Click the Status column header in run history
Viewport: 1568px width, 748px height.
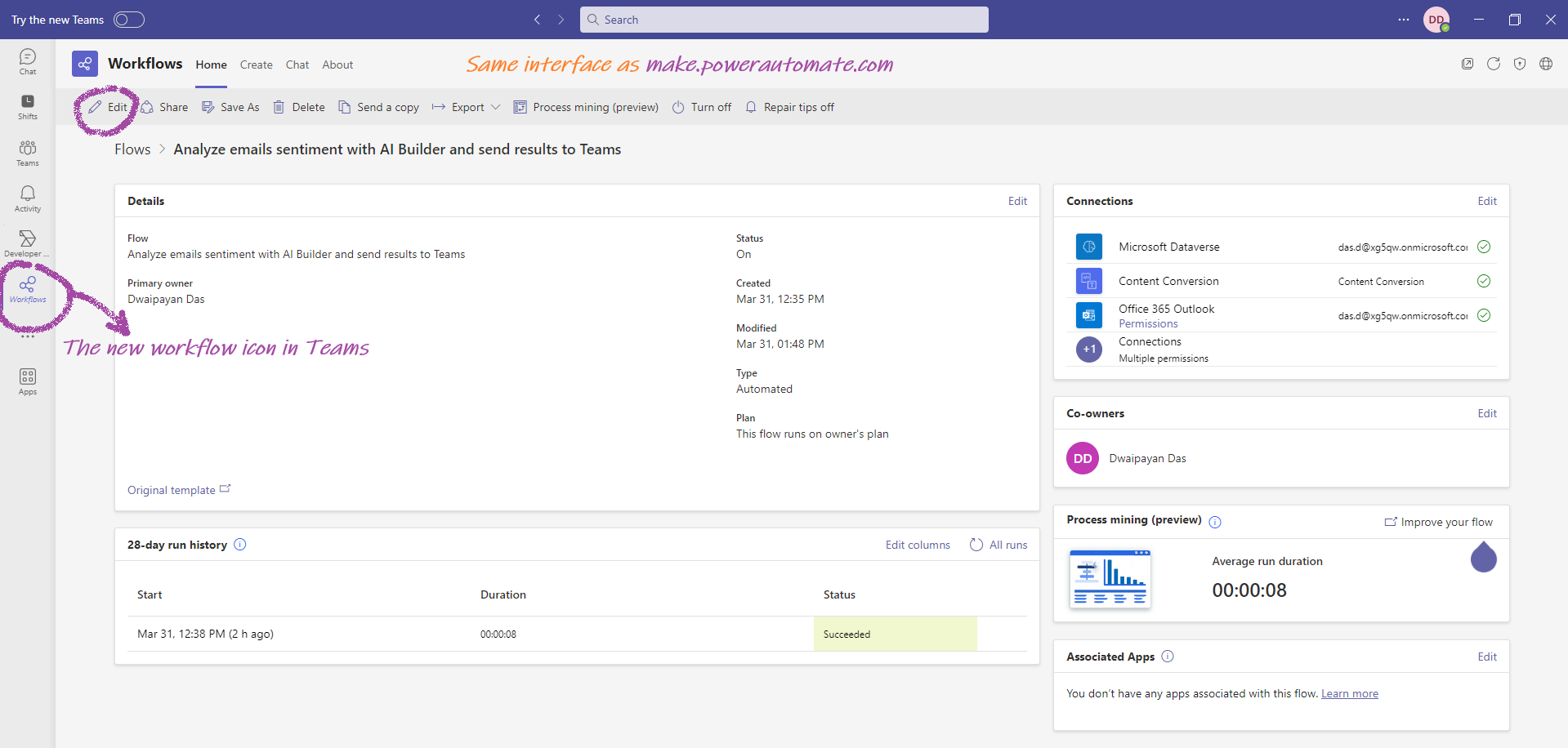[839, 594]
